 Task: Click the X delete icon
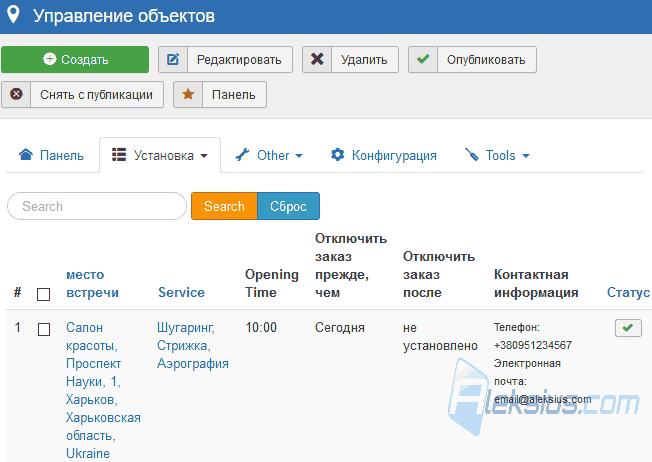click(x=317, y=59)
